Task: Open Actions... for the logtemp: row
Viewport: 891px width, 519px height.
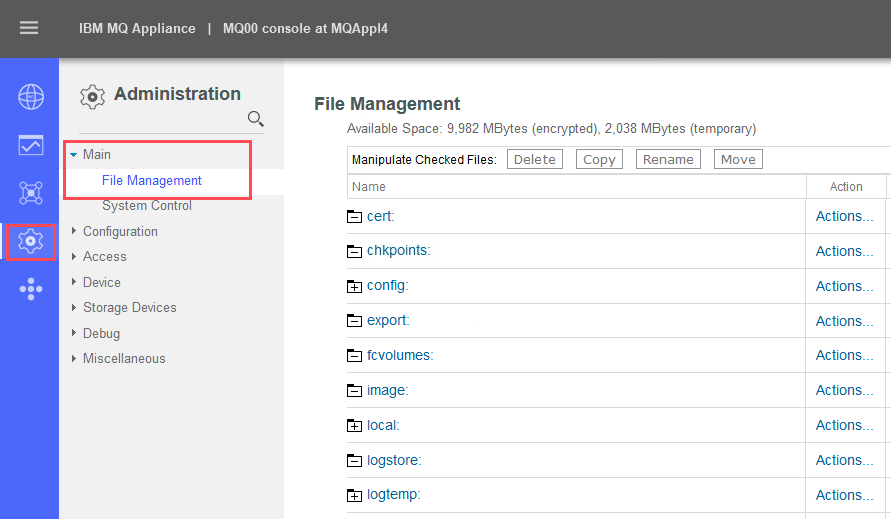Action: [x=844, y=495]
